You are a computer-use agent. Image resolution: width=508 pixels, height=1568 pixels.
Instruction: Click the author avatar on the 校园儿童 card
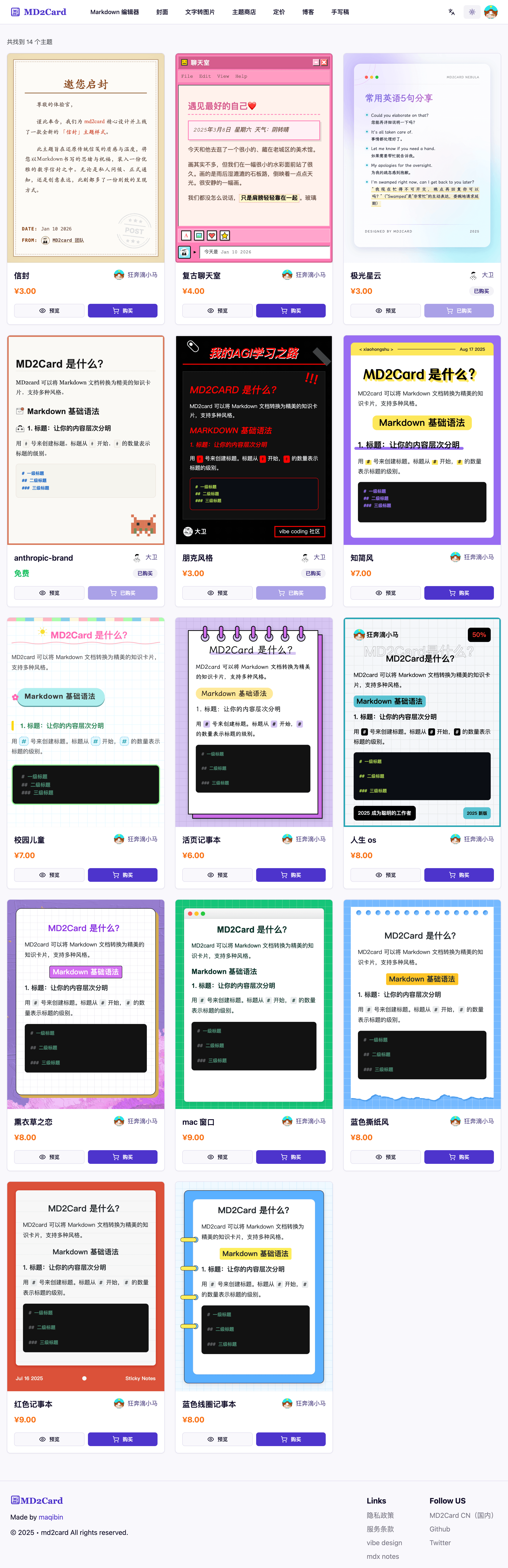point(119,839)
